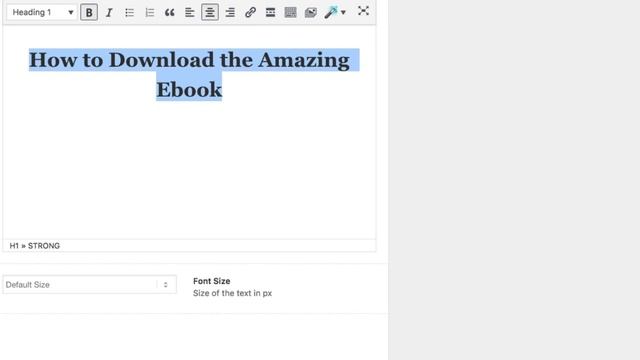Image resolution: width=640 pixels, height=360 pixels.
Task: Apply blockquote formatting
Action: pyautogui.click(x=170, y=12)
